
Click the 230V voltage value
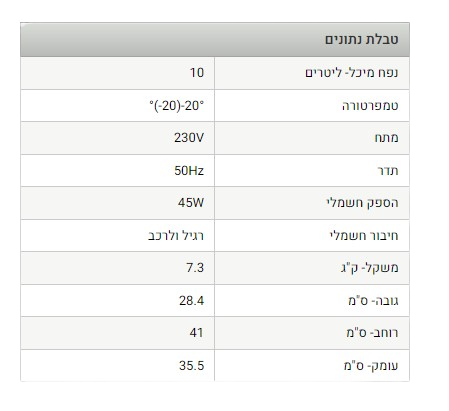[x=189, y=138]
